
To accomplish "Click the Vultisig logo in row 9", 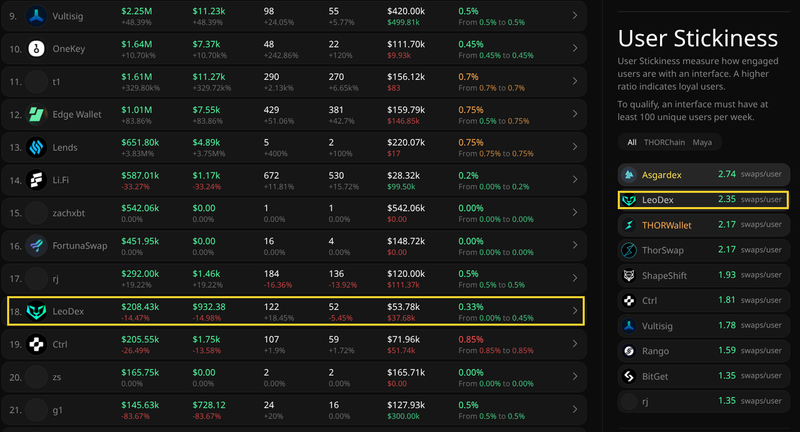I will pos(36,16).
